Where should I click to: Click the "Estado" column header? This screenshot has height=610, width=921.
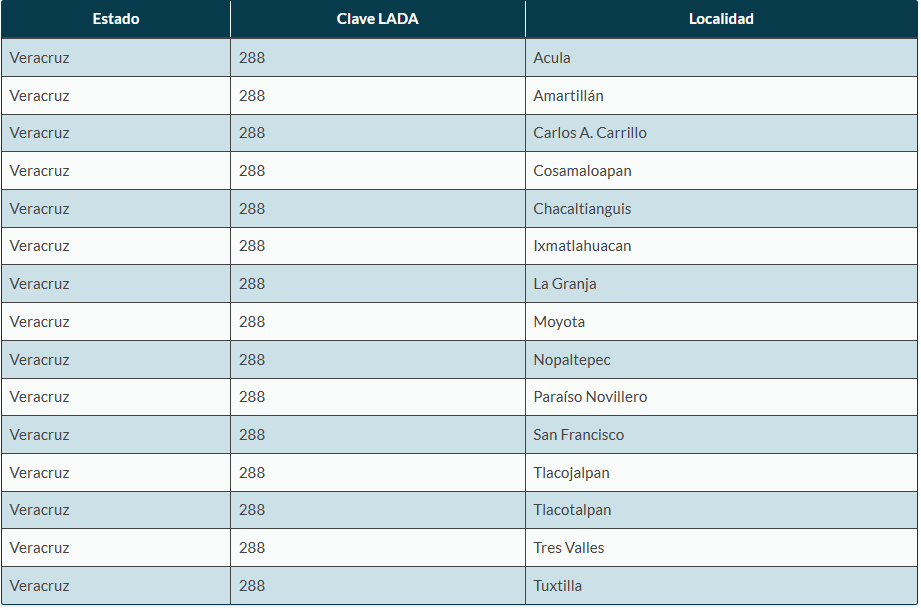click(x=116, y=19)
